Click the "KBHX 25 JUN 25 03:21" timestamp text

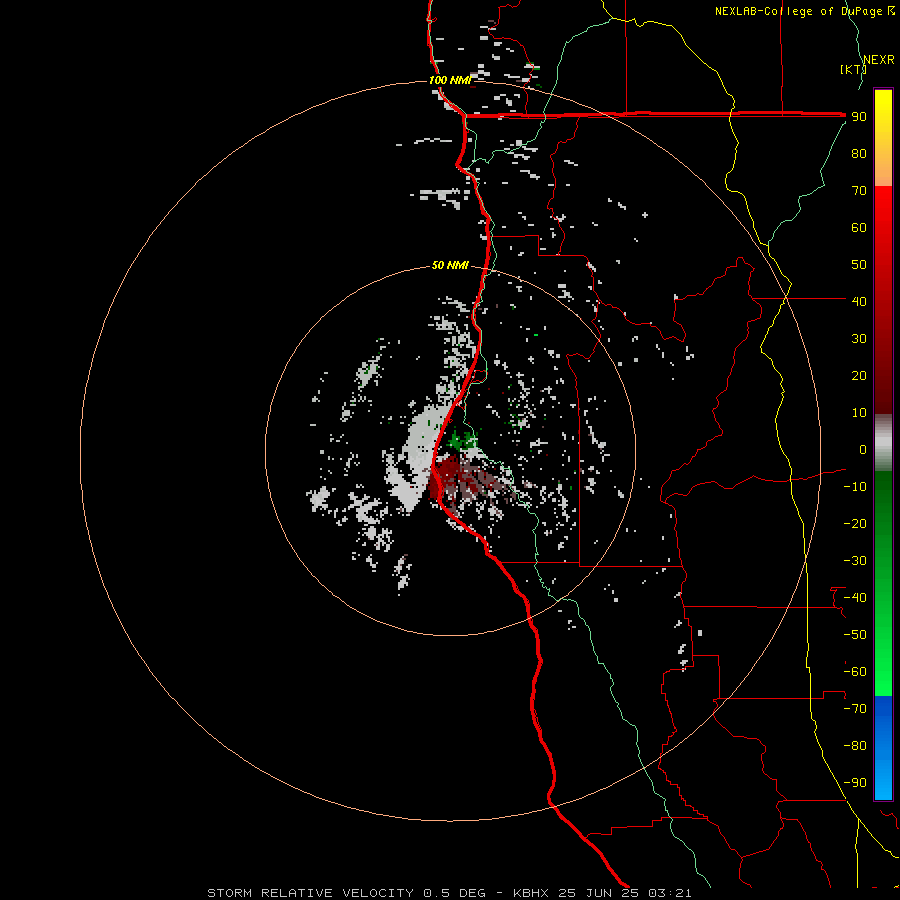pyautogui.click(x=602, y=893)
